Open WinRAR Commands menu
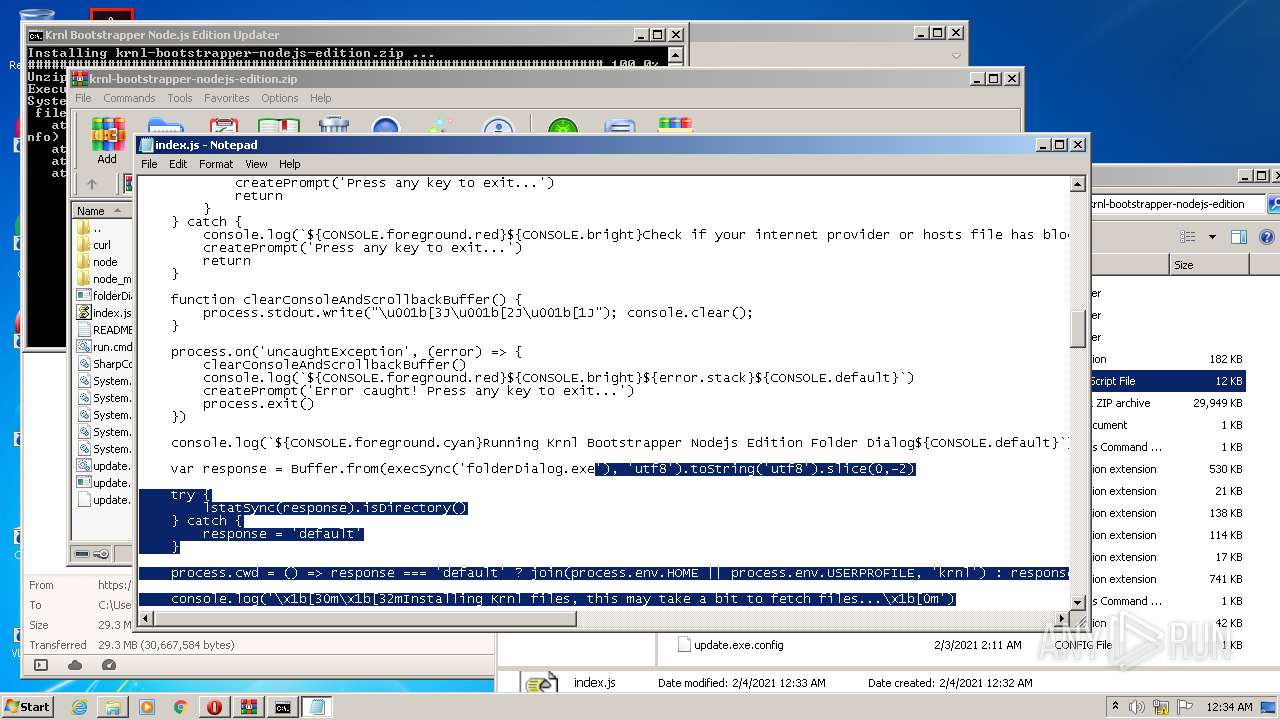 [x=129, y=98]
